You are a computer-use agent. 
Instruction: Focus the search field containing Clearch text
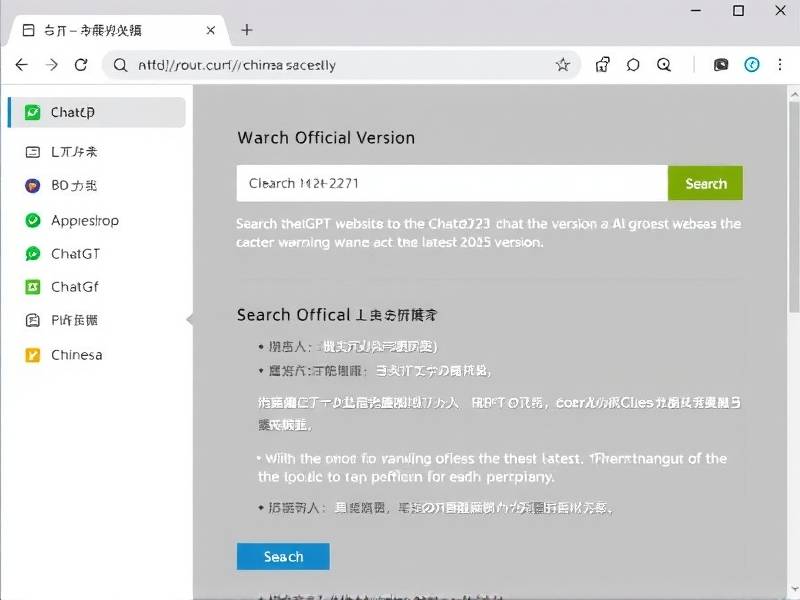(x=452, y=183)
